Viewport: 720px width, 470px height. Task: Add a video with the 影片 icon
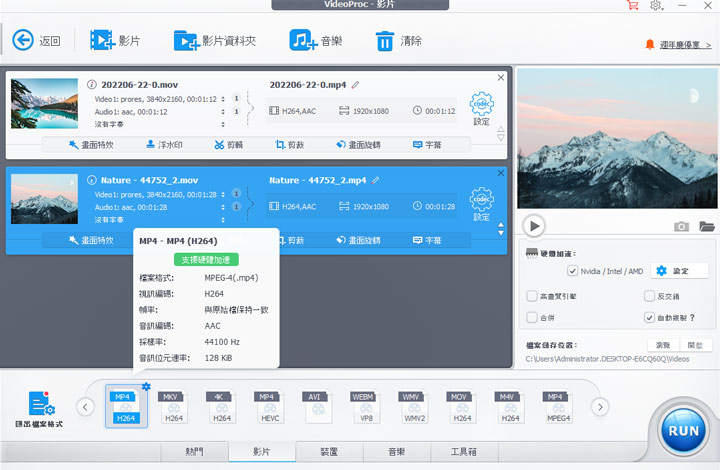102,40
